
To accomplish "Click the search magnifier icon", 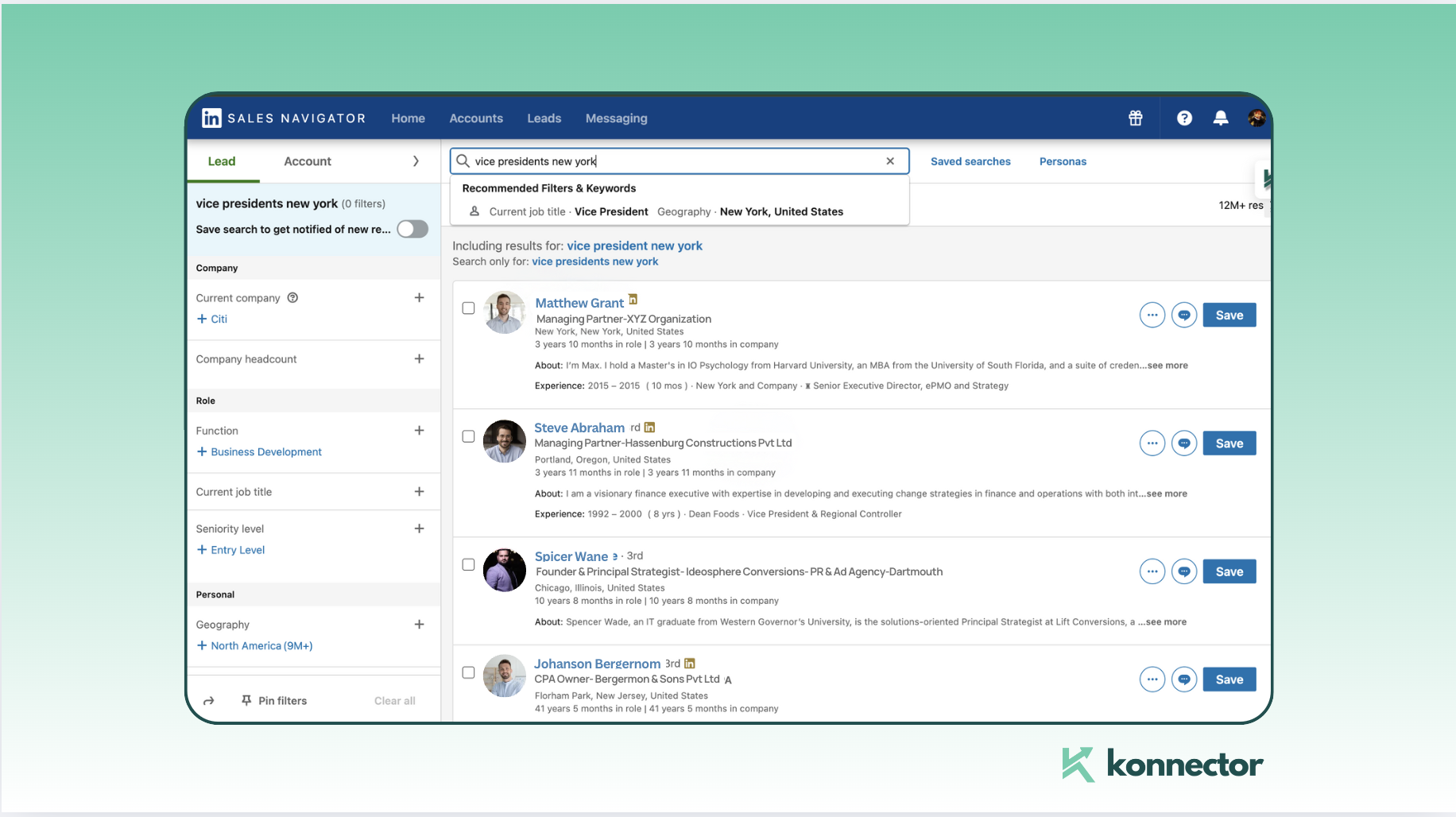I will tap(463, 161).
